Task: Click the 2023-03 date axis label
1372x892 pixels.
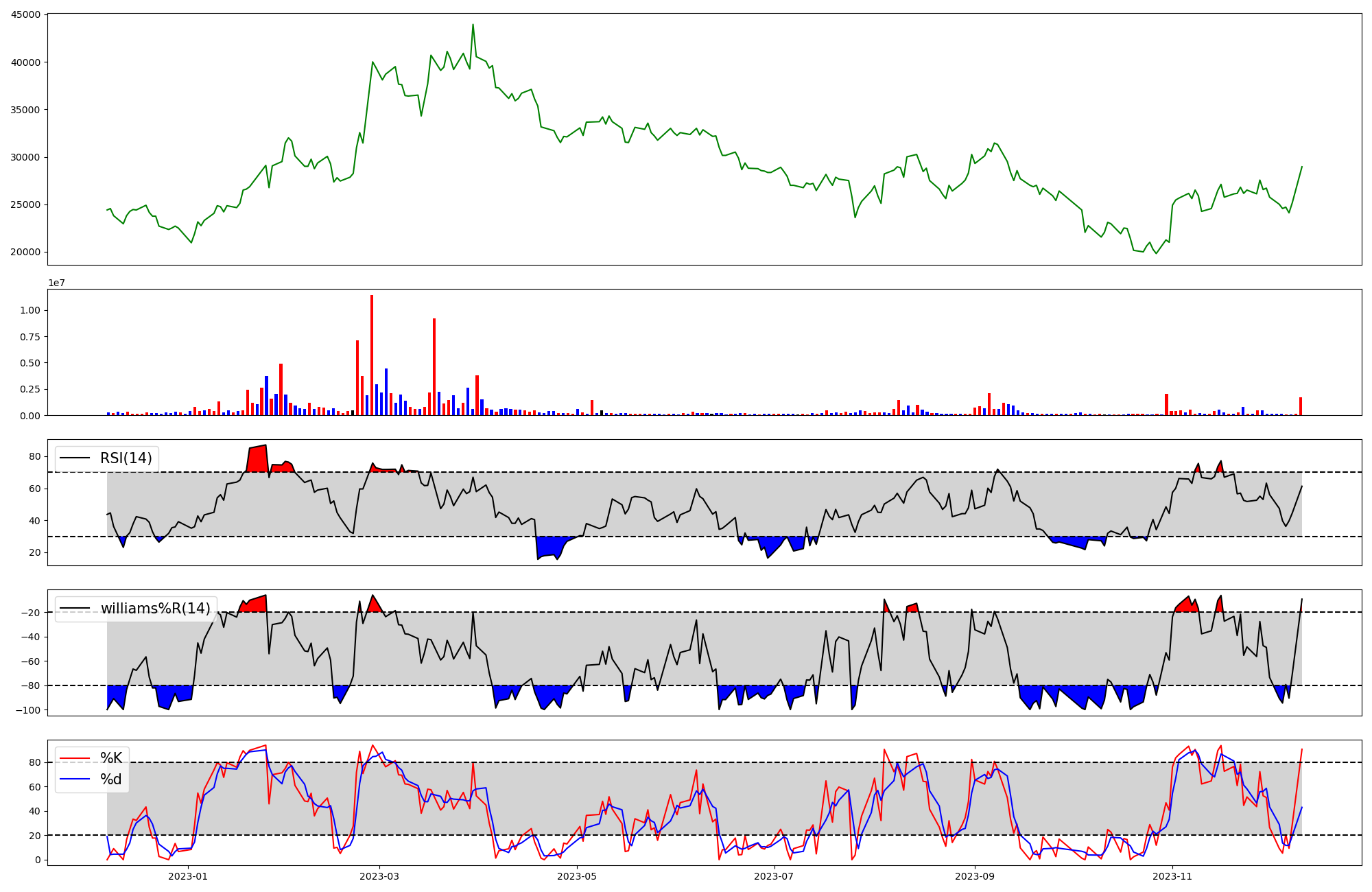Action: [x=379, y=876]
